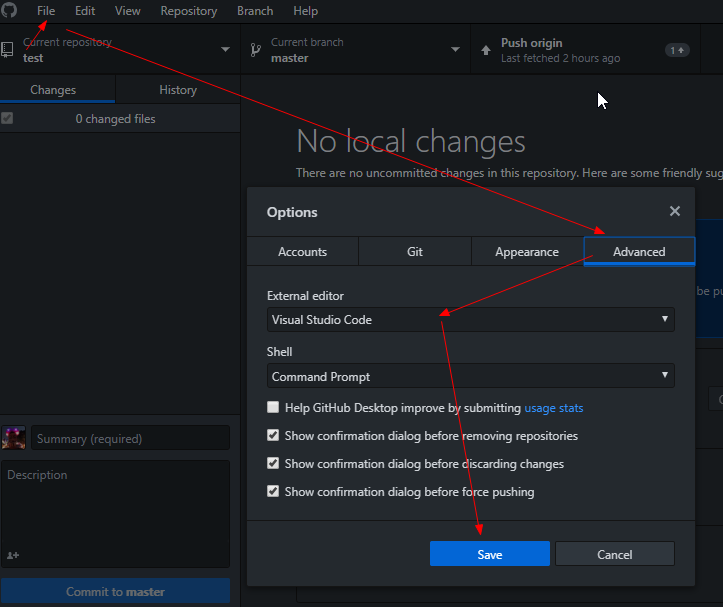Click the add co-authors icon

pos(13,555)
